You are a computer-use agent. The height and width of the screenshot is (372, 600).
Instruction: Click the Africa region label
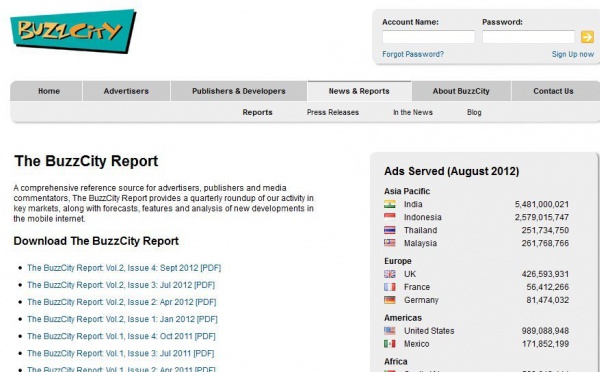click(x=396, y=362)
